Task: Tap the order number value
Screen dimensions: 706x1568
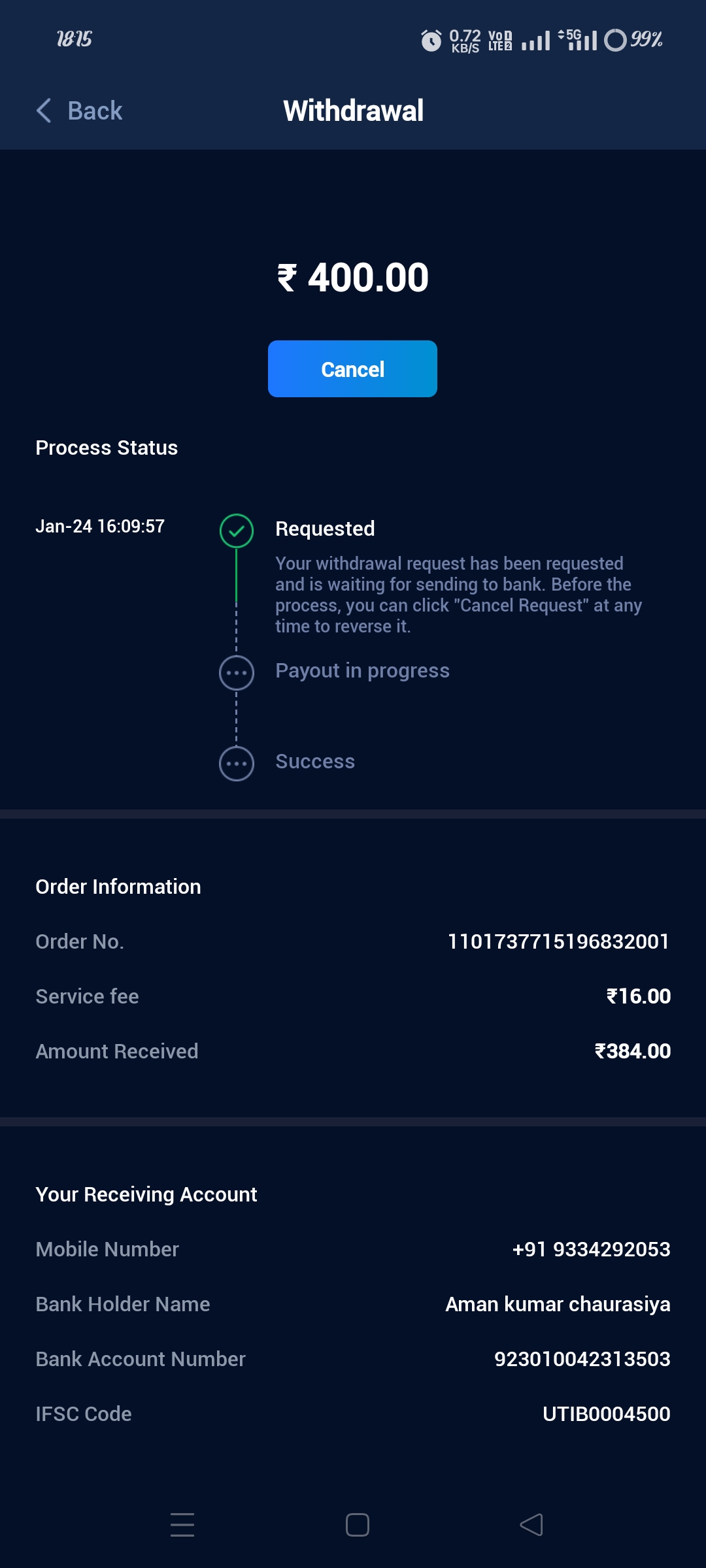Action: pos(558,941)
